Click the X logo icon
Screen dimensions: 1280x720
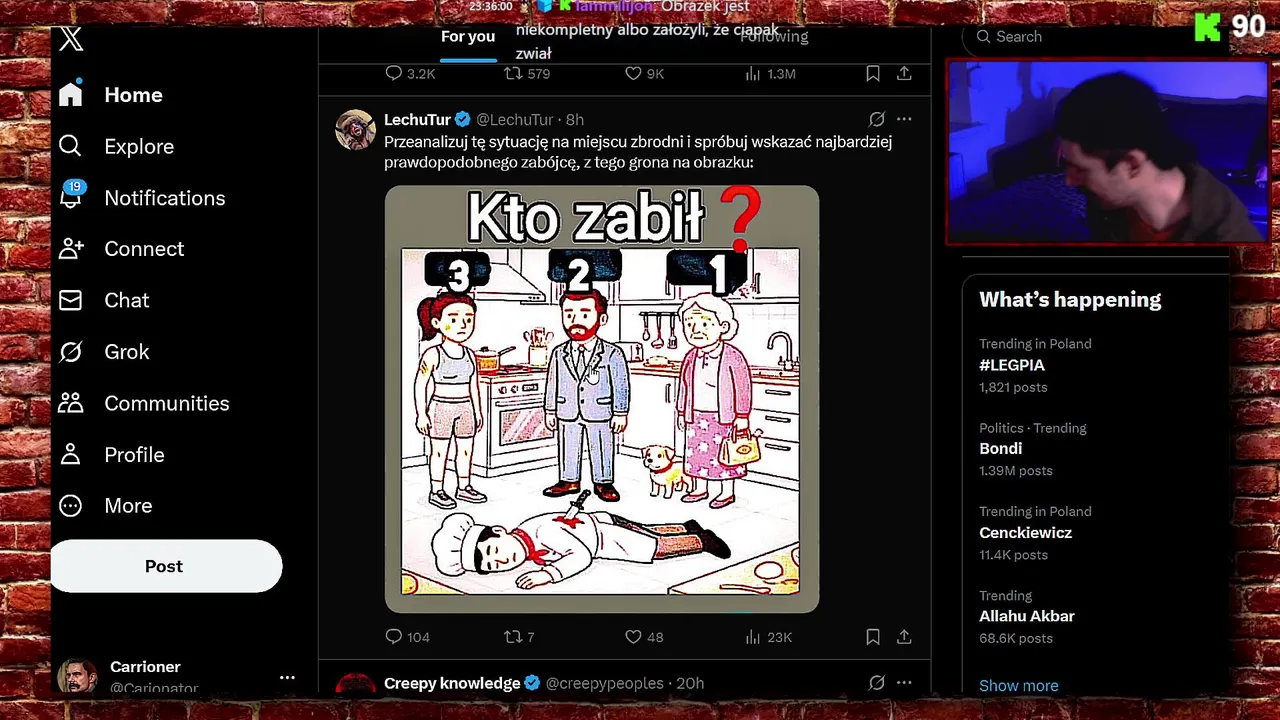(x=71, y=39)
